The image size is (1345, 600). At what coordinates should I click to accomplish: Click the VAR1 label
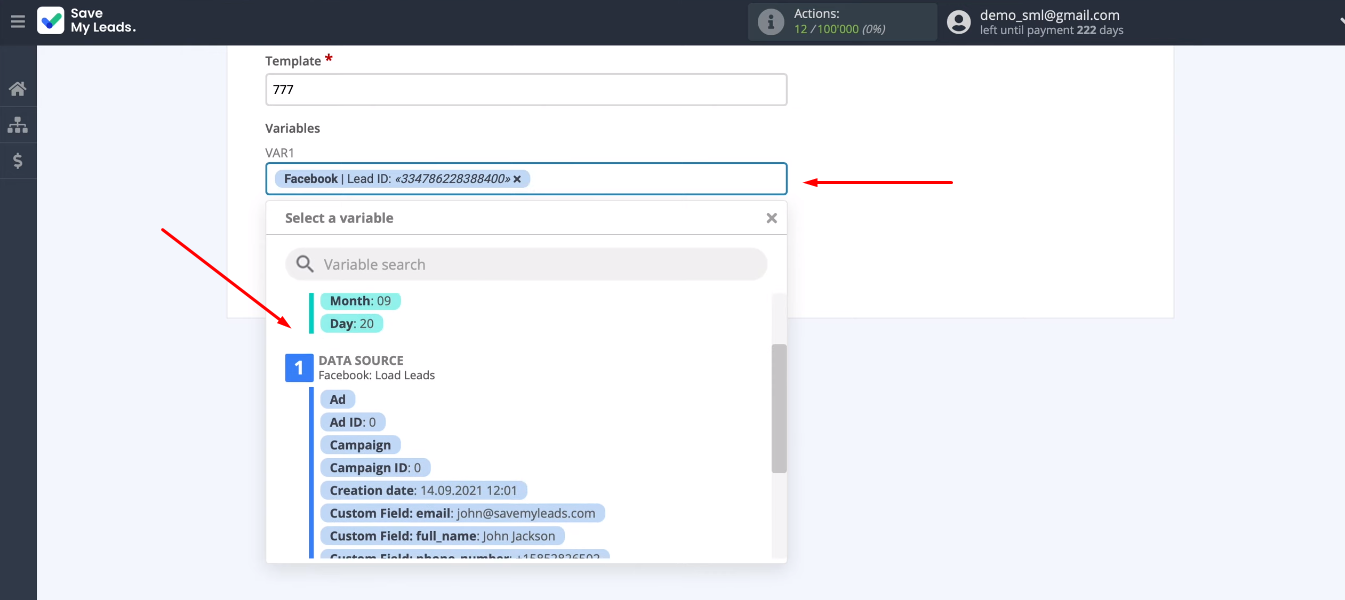280,152
